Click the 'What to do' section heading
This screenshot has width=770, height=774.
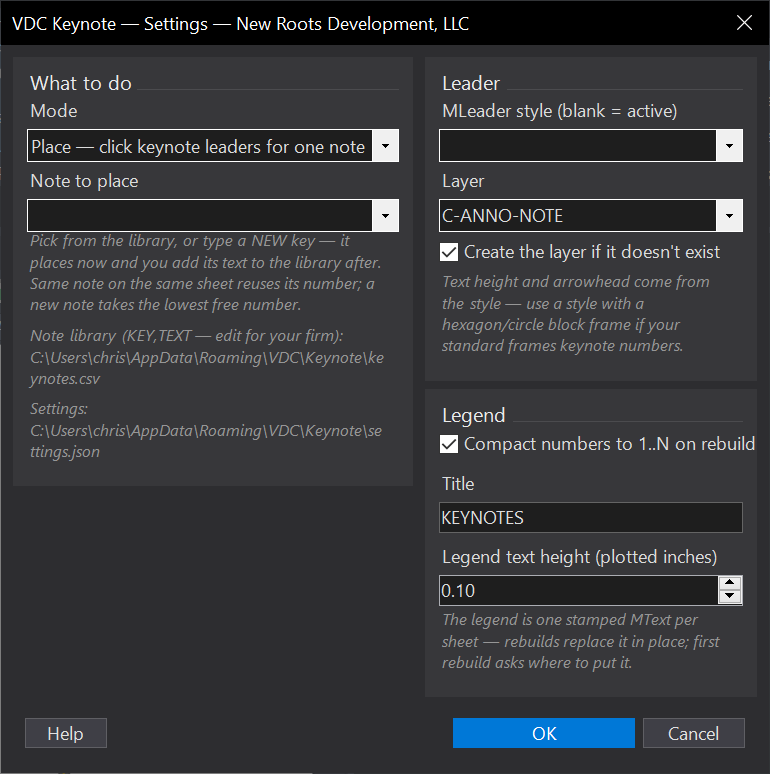point(81,83)
